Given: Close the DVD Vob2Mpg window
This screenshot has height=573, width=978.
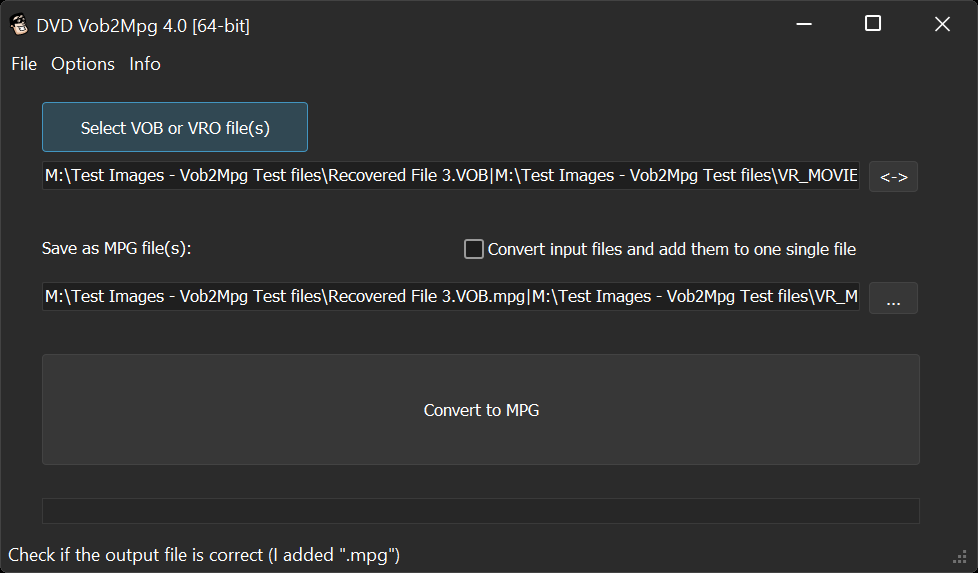Looking at the screenshot, I should pos(942,25).
